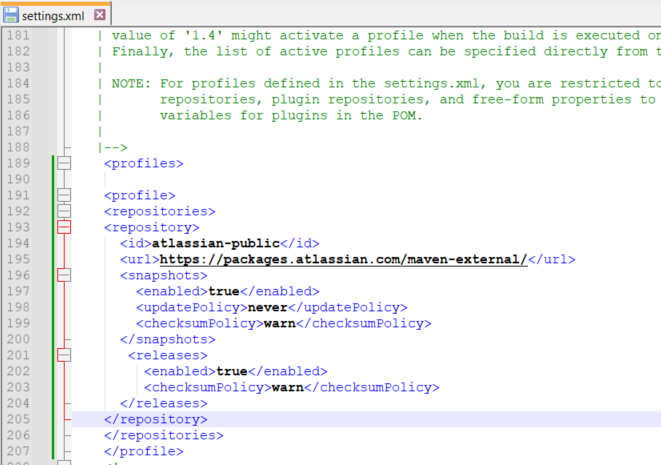Click line number 194 in the margin
This screenshot has width=661, height=465.
pos(18,243)
